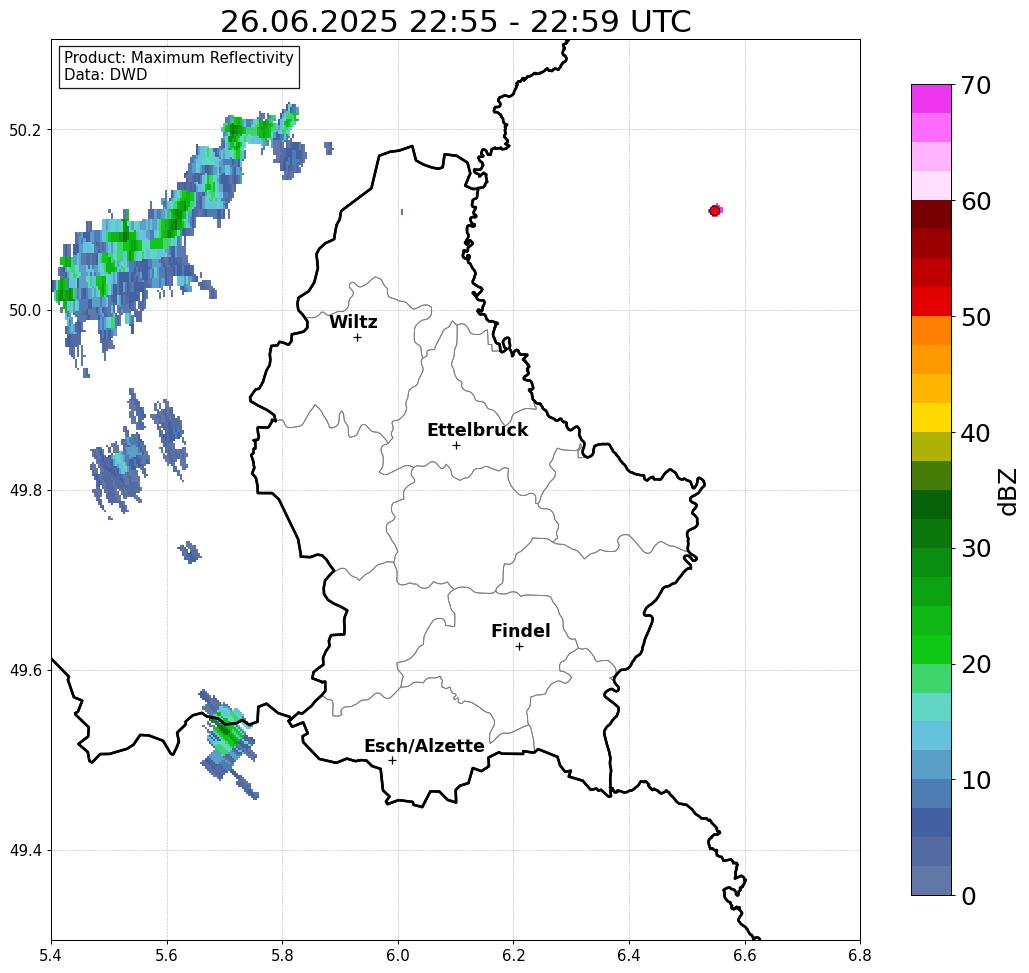
Task: Click longitude label 6.6 on the x-axis
Action: coord(745,955)
